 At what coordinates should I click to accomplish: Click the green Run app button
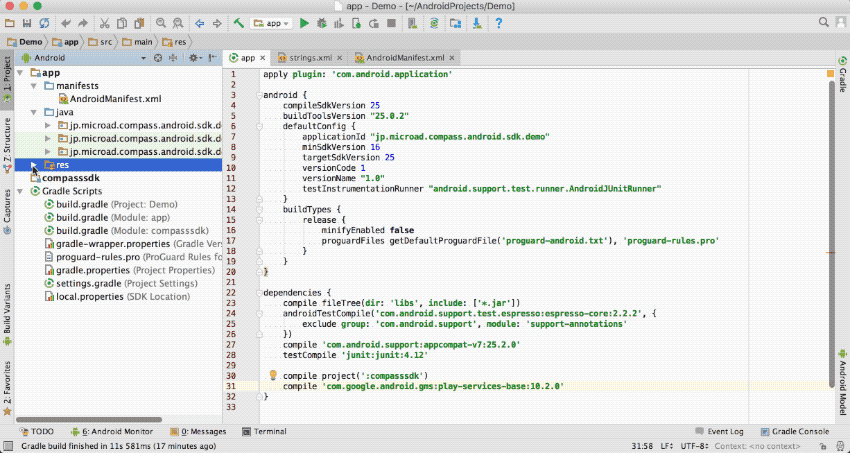(303, 22)
